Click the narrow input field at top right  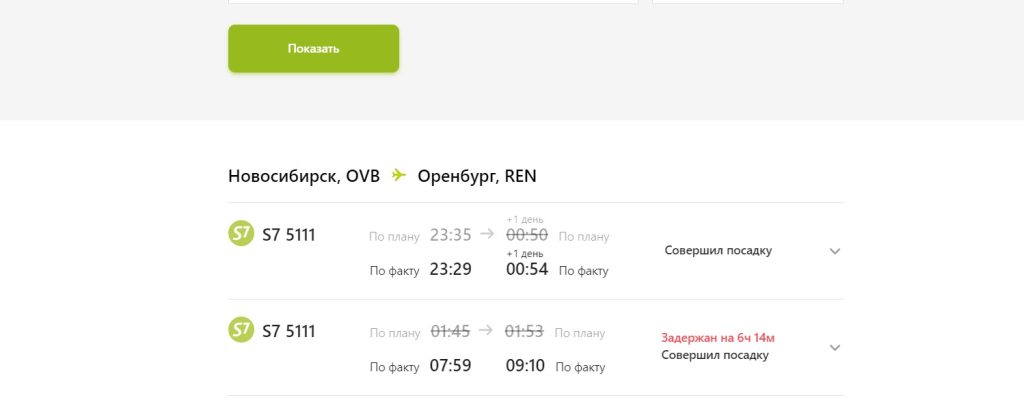(747, 1)
